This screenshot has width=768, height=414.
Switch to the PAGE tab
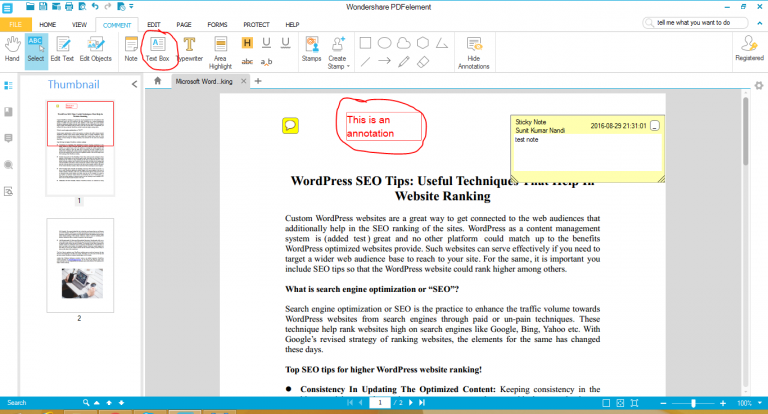tap(184, 24)
